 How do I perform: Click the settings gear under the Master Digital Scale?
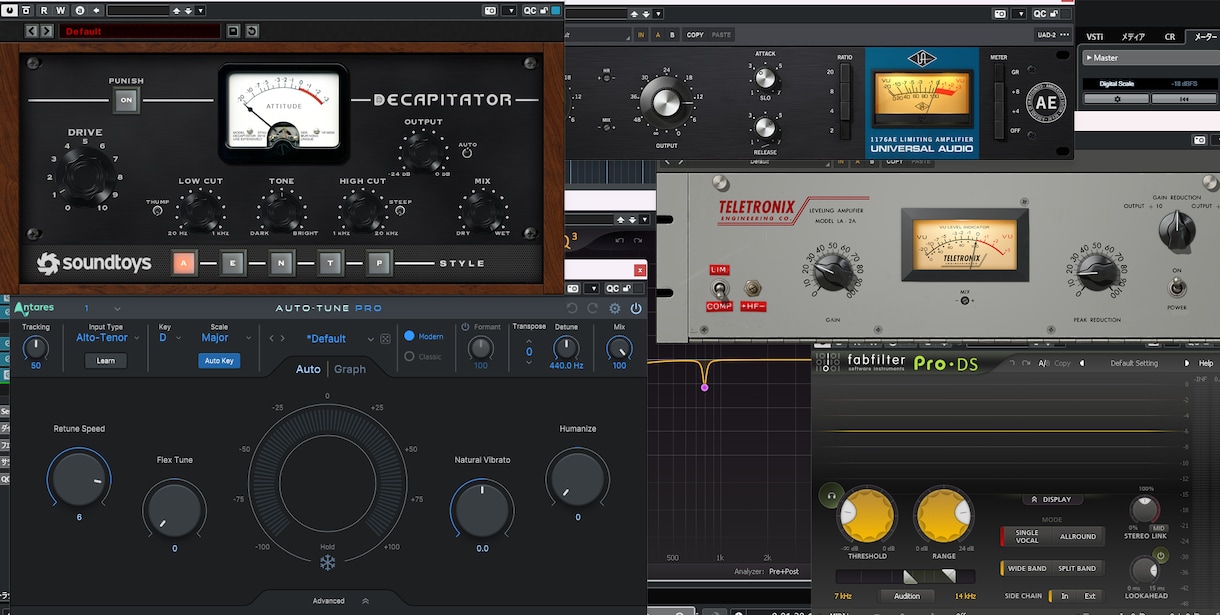1118,99
